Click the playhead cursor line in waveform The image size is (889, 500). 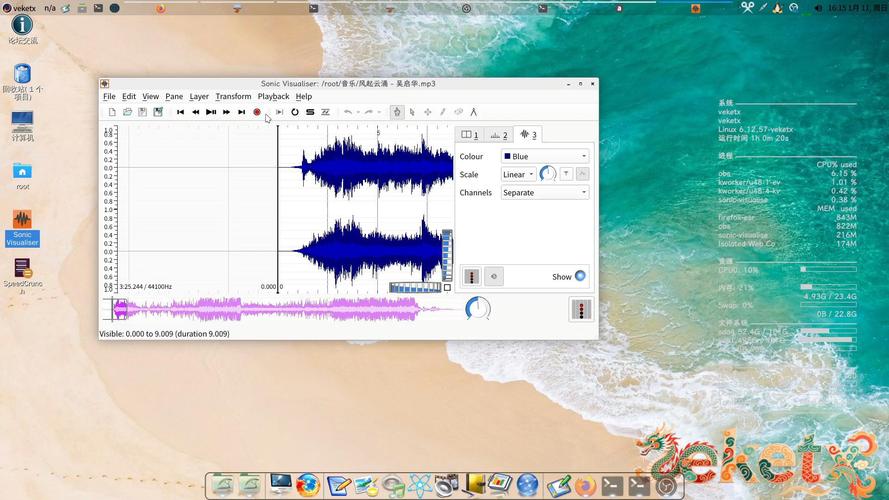[x=278, y=209]
